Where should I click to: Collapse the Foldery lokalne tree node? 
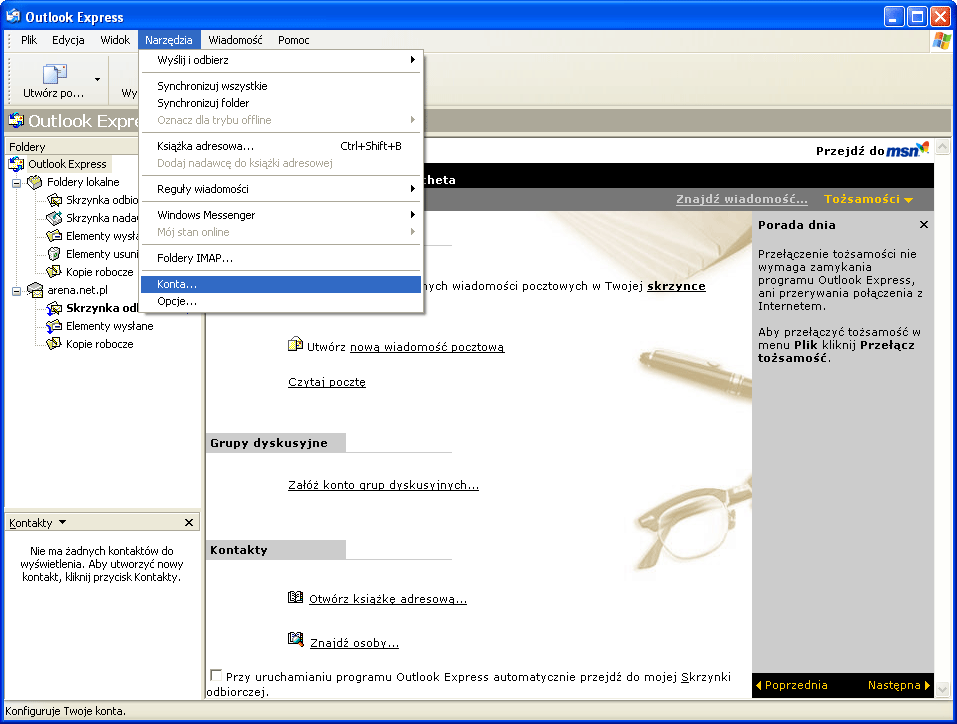(16, 183)
